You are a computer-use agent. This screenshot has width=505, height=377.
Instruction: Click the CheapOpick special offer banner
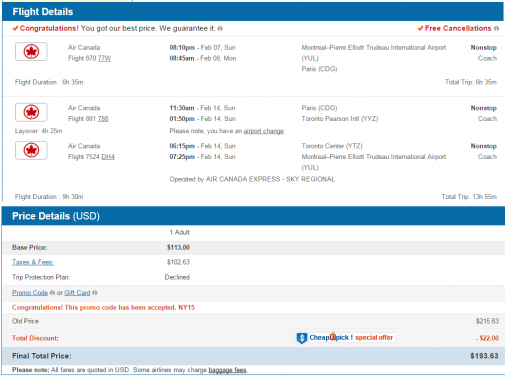346,338
